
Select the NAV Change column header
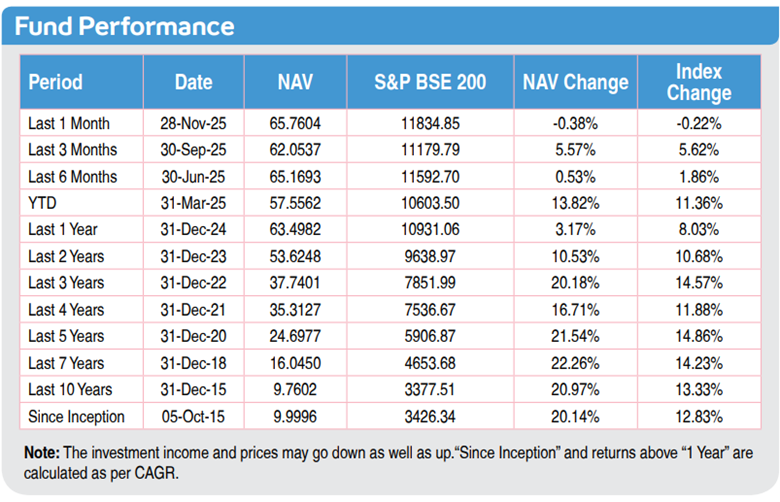tap(575, 82)
